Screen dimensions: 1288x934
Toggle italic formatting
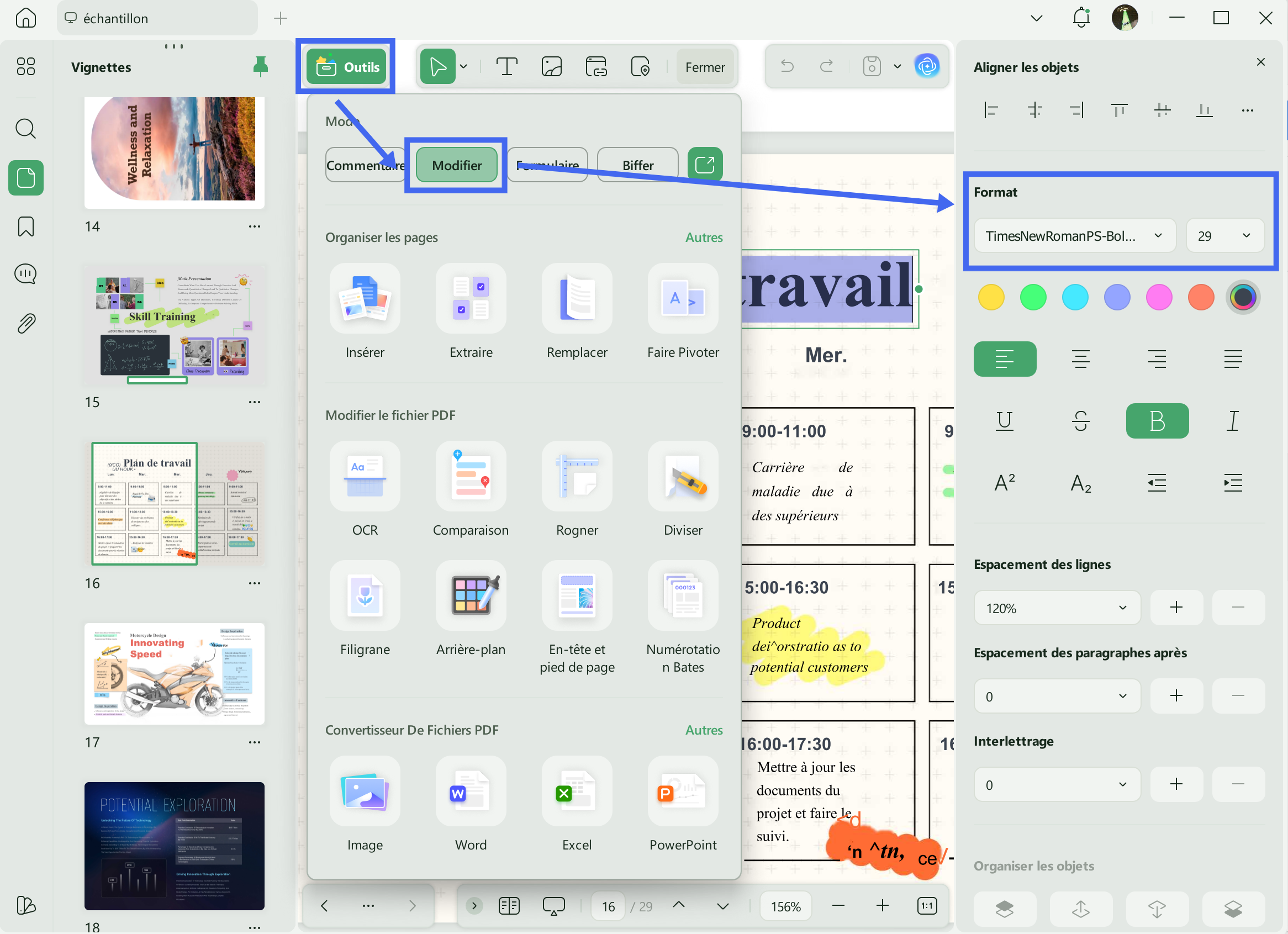click(1233, 421)
